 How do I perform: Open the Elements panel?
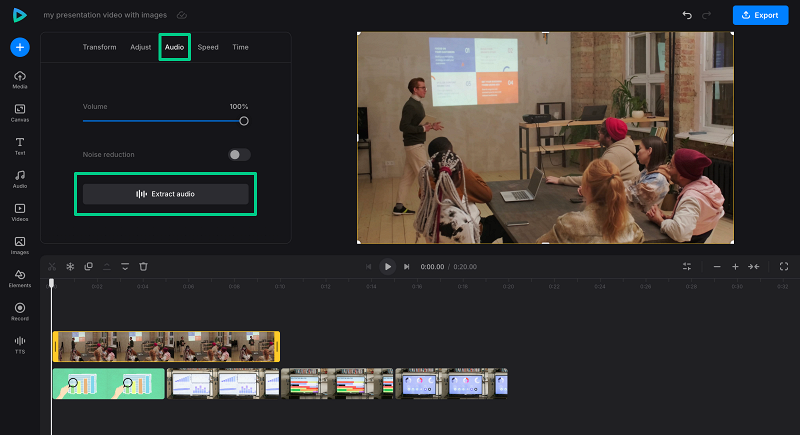[20, 278]
